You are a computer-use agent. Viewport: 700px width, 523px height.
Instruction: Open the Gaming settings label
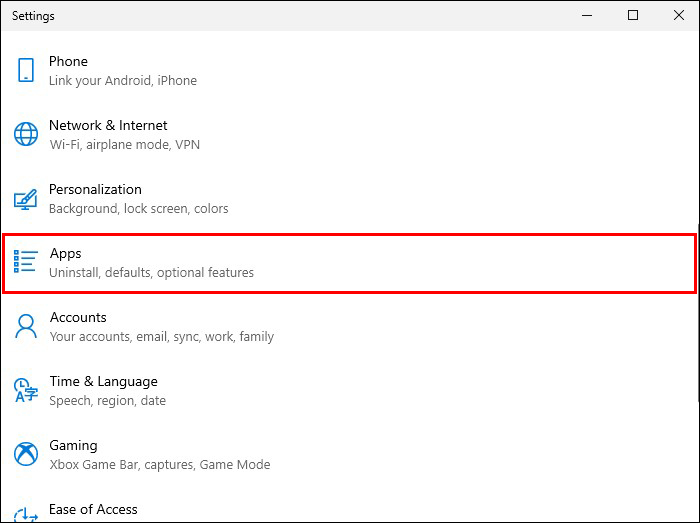click(x=73, y=446)
